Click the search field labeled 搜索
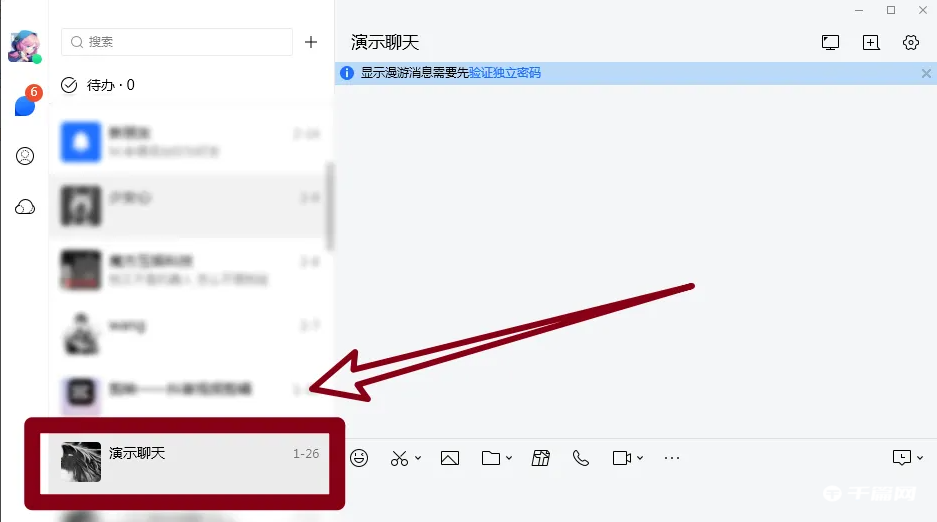 [x=177, y=42]
